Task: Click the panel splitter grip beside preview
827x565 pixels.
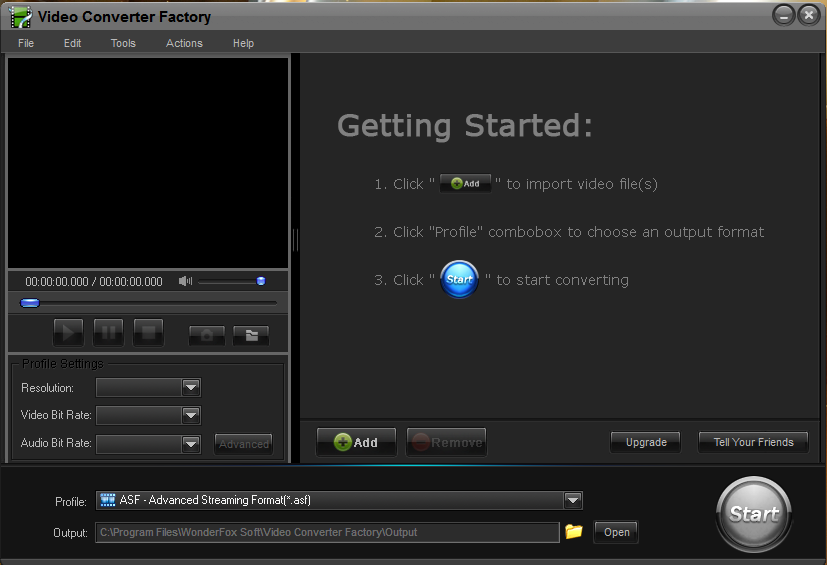Action: coord(295,240)
